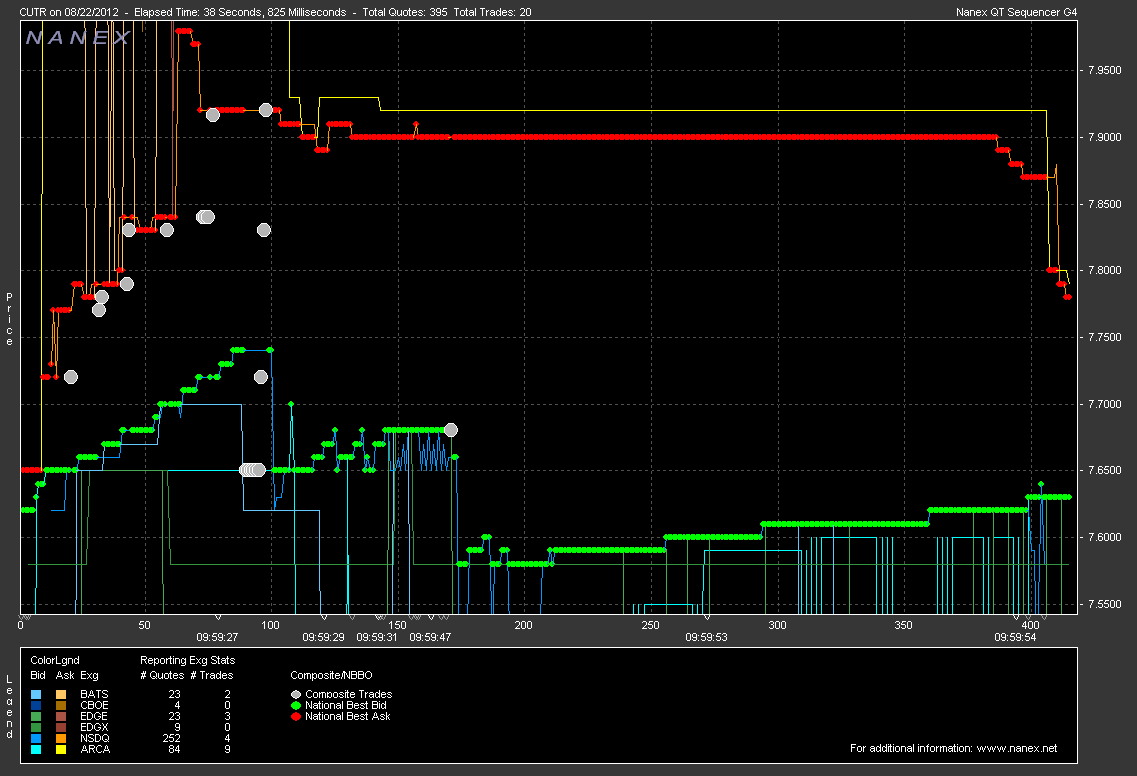Select the ARCA exchange label
This screenshot has width=1137, height=776.
(95, 749)
